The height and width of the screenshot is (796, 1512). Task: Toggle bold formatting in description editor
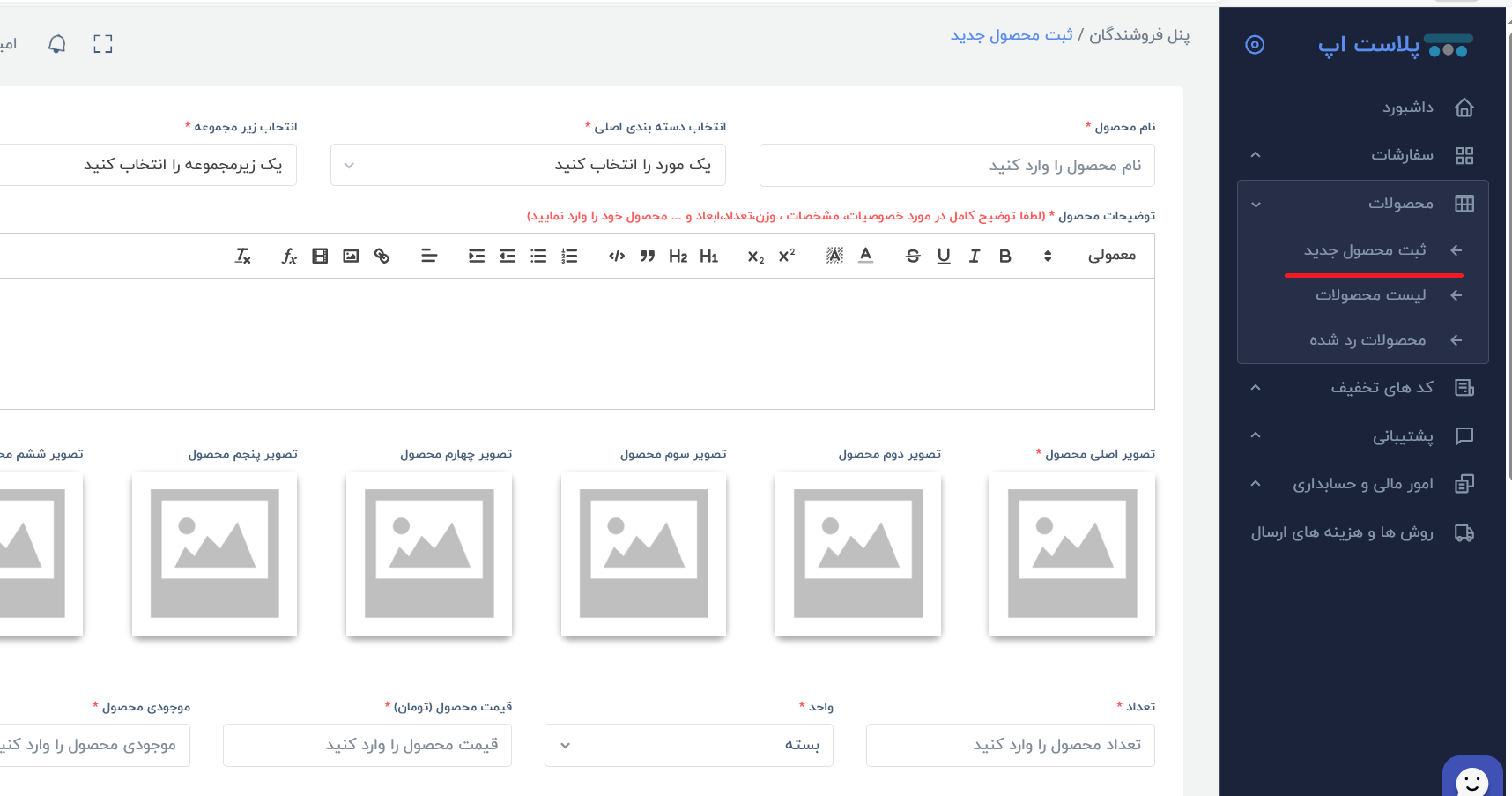[1004, 256]
